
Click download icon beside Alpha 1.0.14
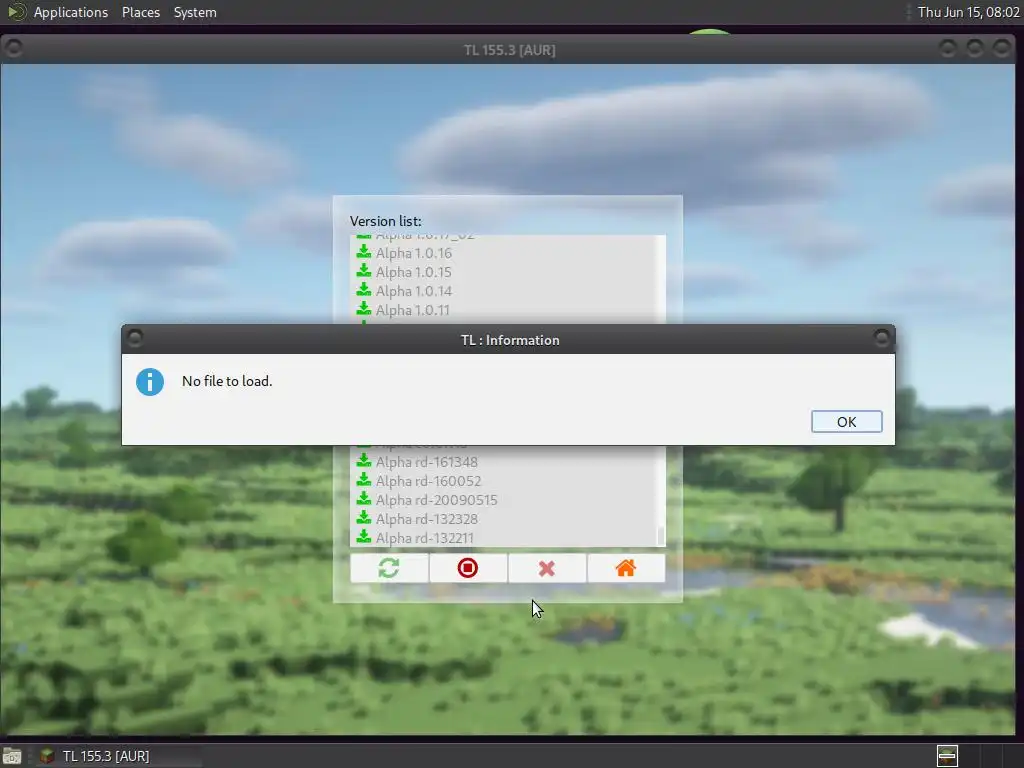[x=364, y=290]
